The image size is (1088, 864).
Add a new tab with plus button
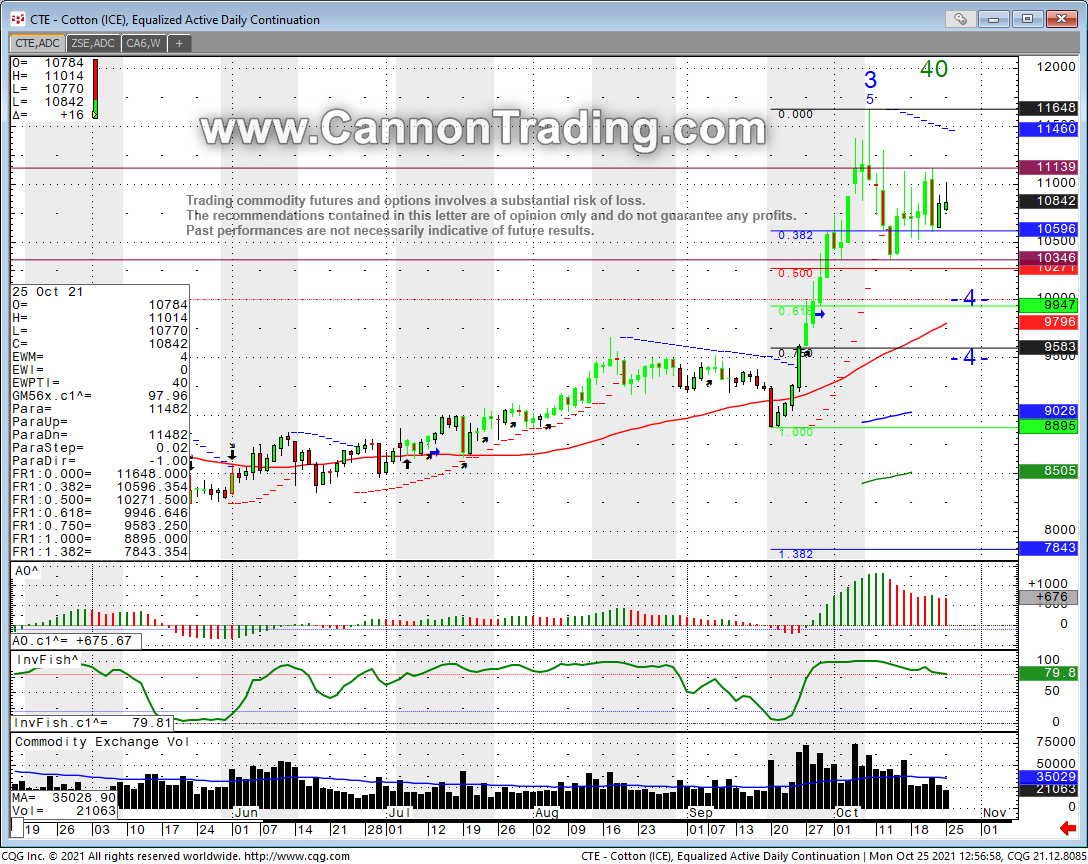click(179, 43)
